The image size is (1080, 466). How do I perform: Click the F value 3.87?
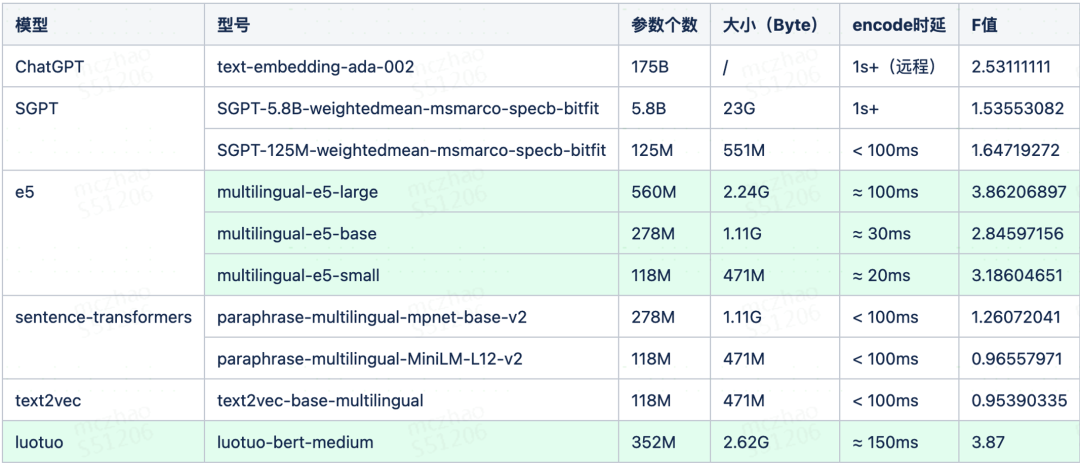(986, 442)
